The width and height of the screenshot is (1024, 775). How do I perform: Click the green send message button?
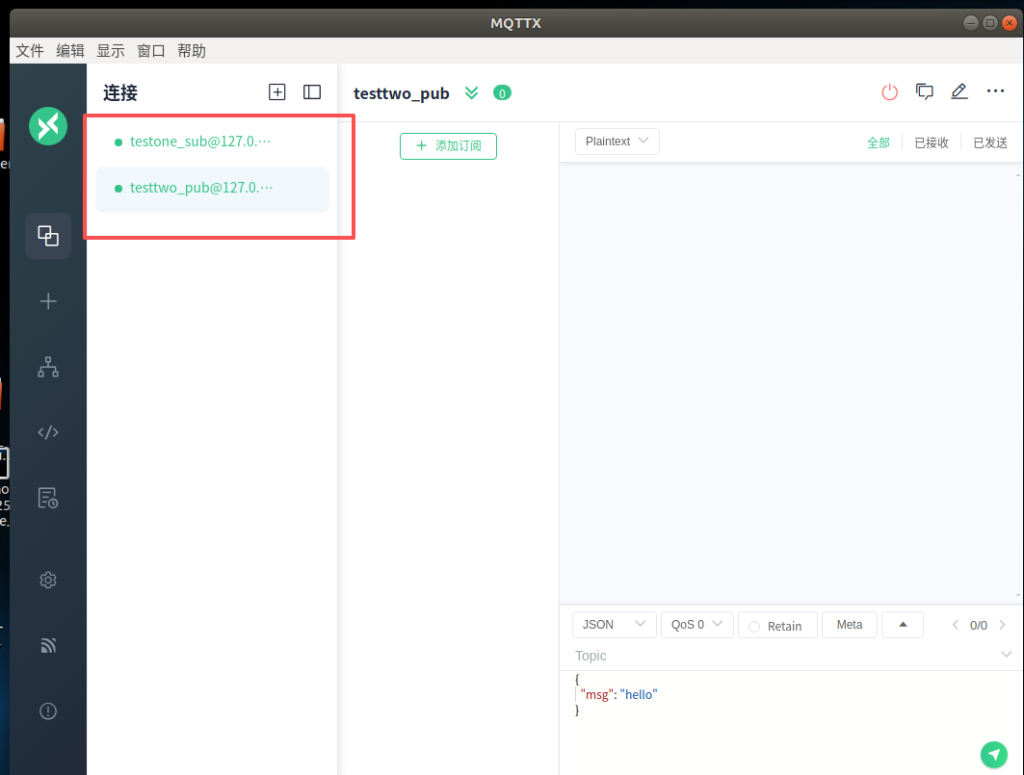tap(992, 754)
